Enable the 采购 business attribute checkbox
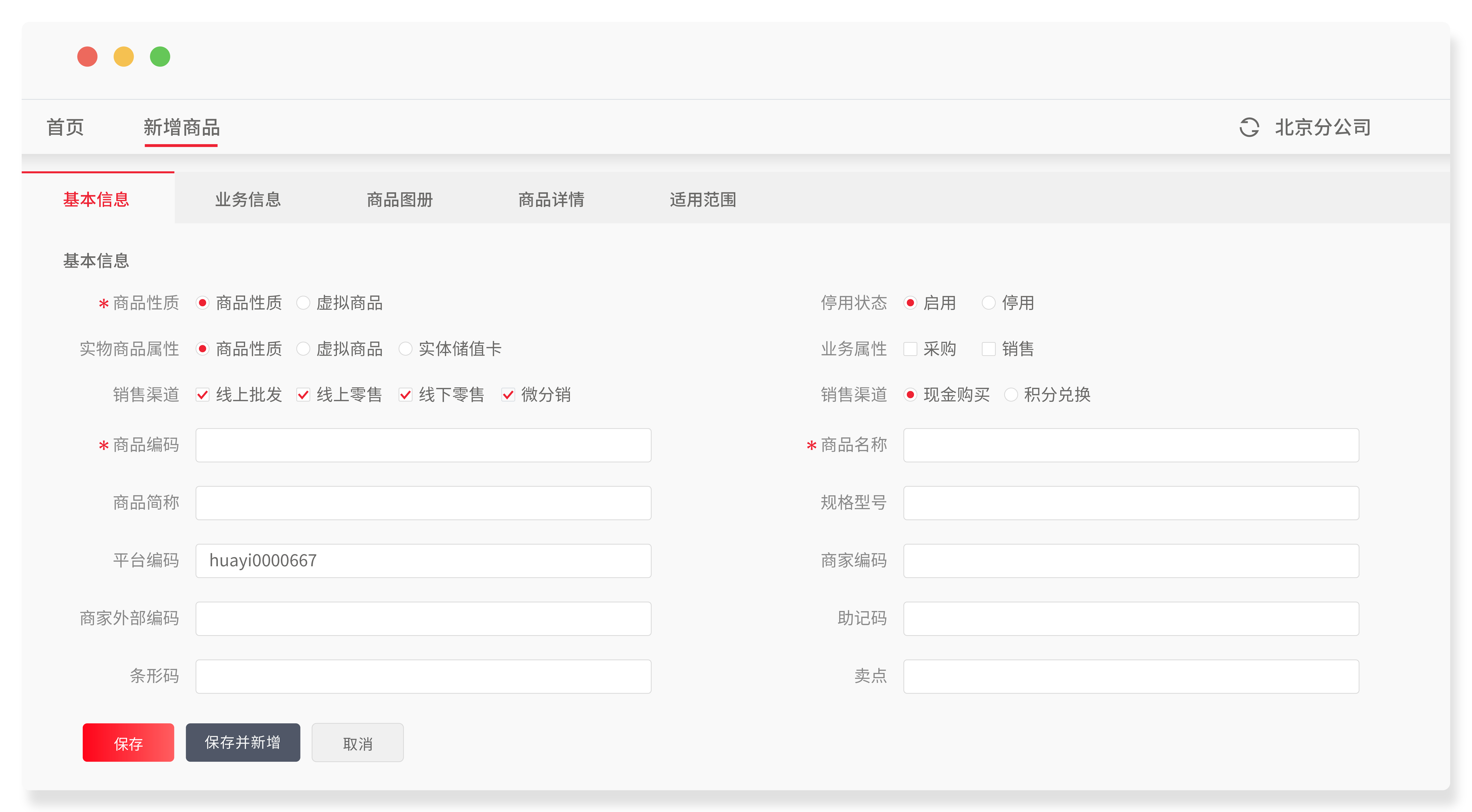The image size is (1472, 812). click(910, 349)
